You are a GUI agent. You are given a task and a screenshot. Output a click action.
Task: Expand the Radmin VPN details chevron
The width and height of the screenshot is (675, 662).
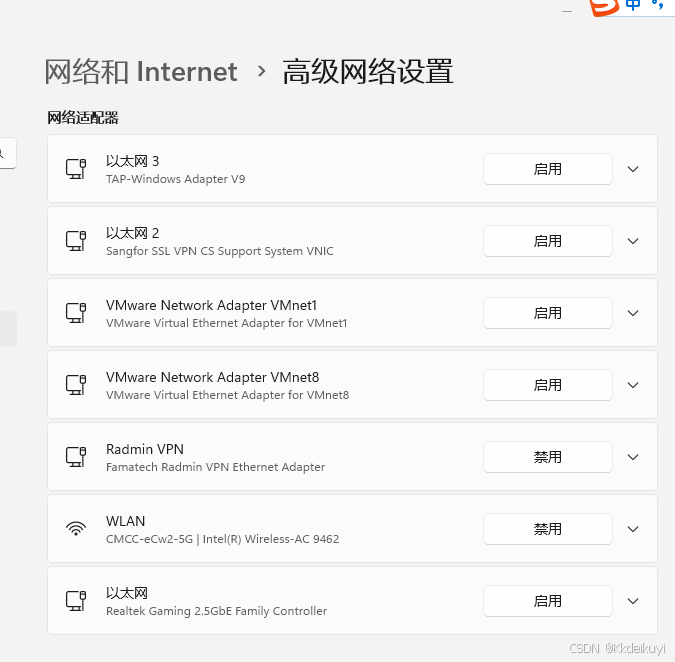tap(633, 457)
